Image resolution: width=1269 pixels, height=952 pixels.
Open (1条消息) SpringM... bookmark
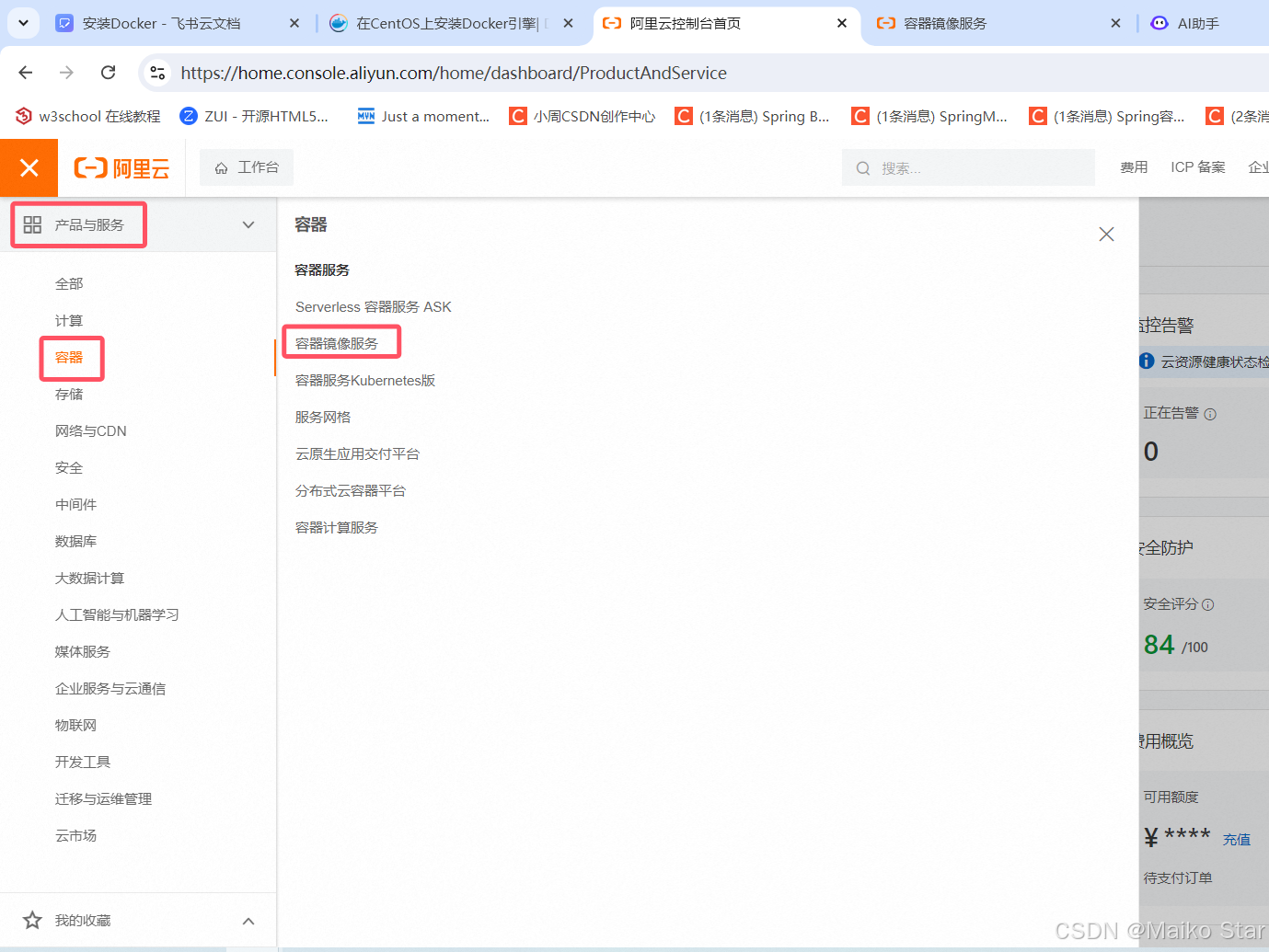(x=930, y=116)
